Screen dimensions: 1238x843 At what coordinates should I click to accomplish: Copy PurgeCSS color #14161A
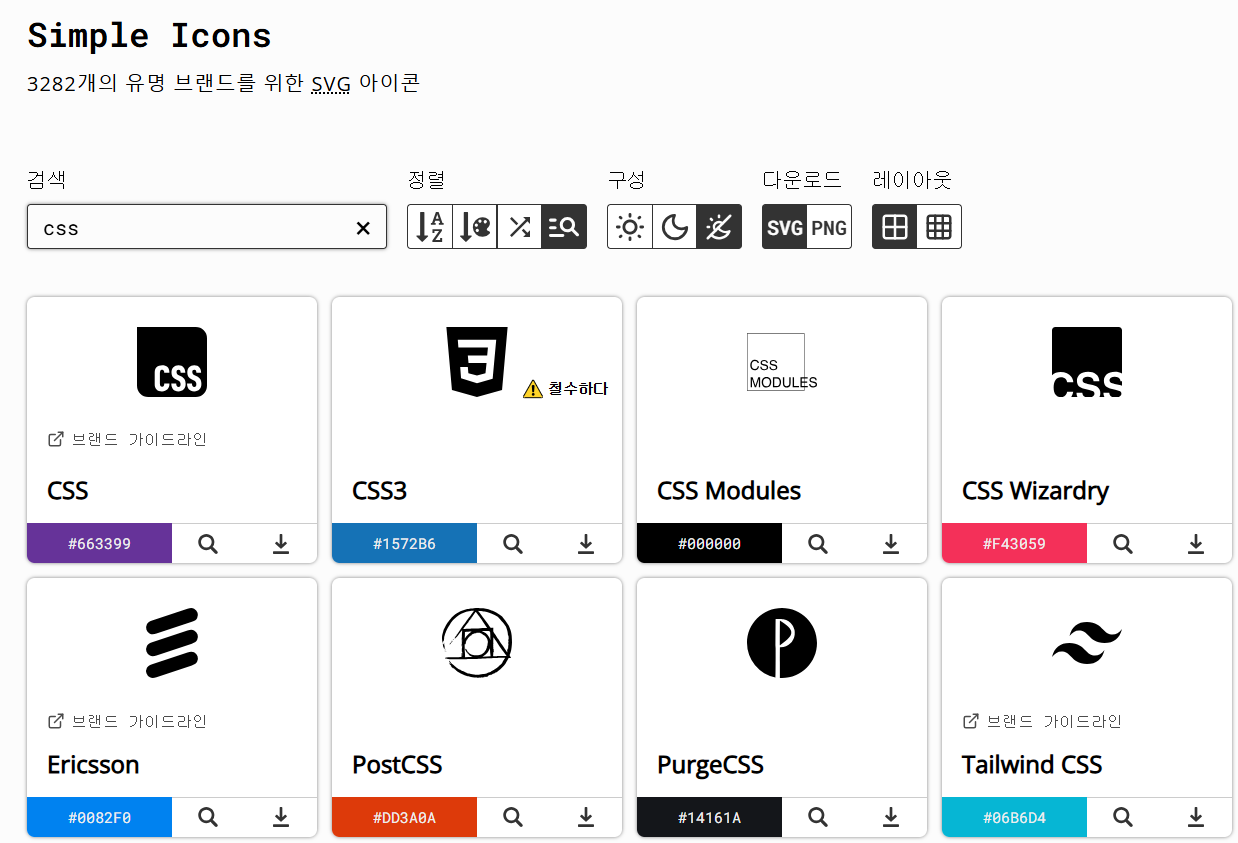pyautogui.click(x=709, y=817)
